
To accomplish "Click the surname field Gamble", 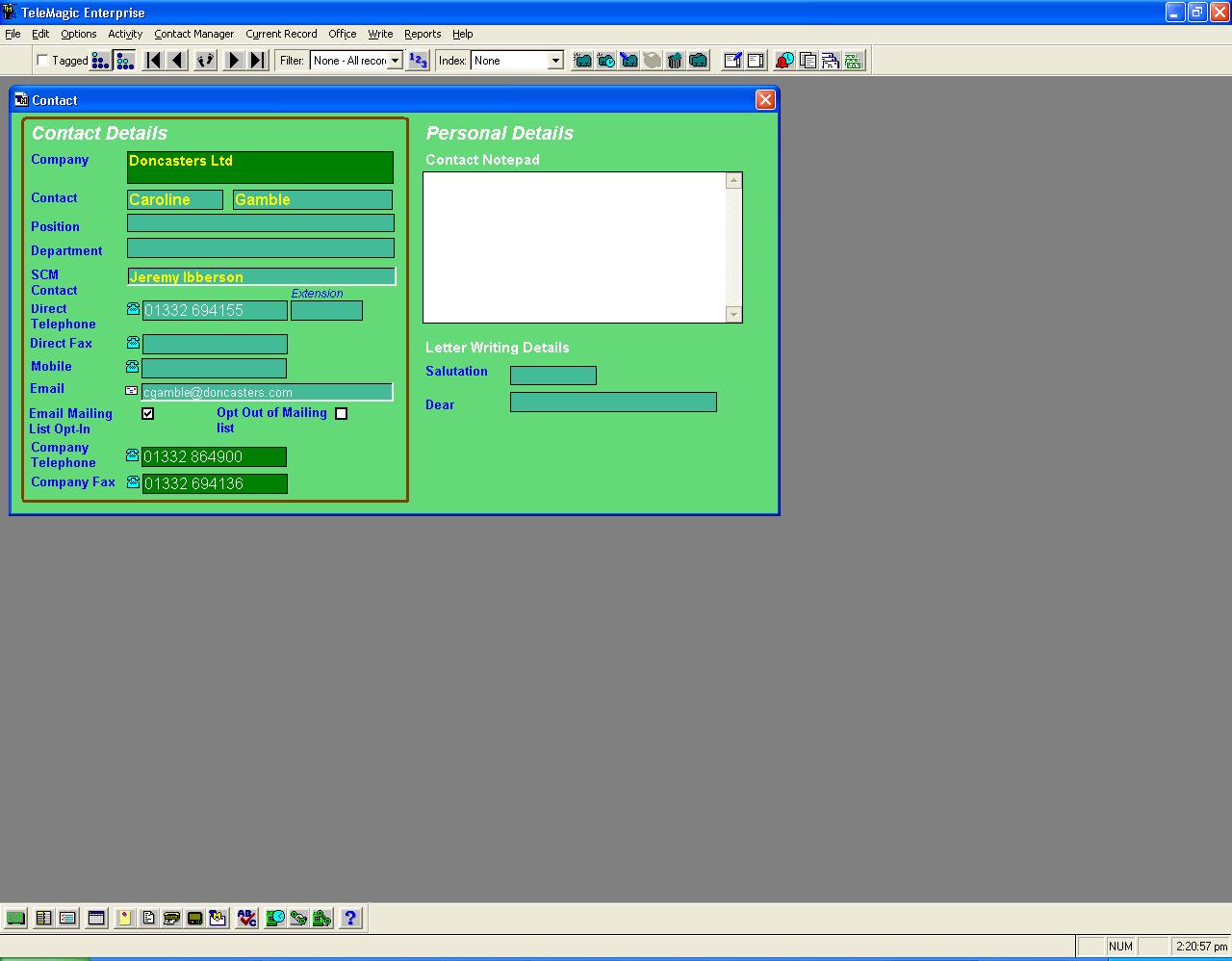I will [313, 199].
